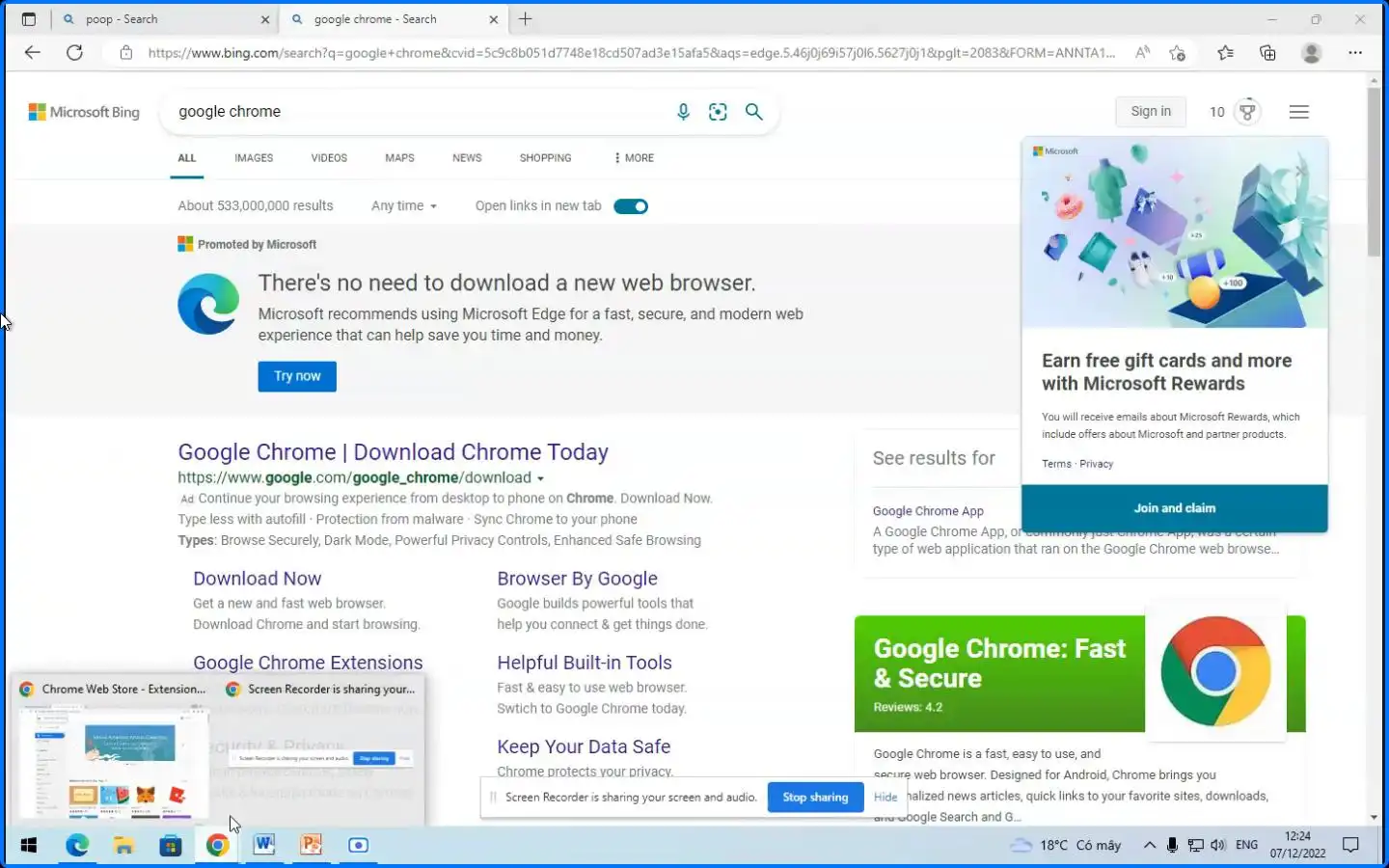
Task: Open File Explorer from taskbar
Action: (123, 845)
